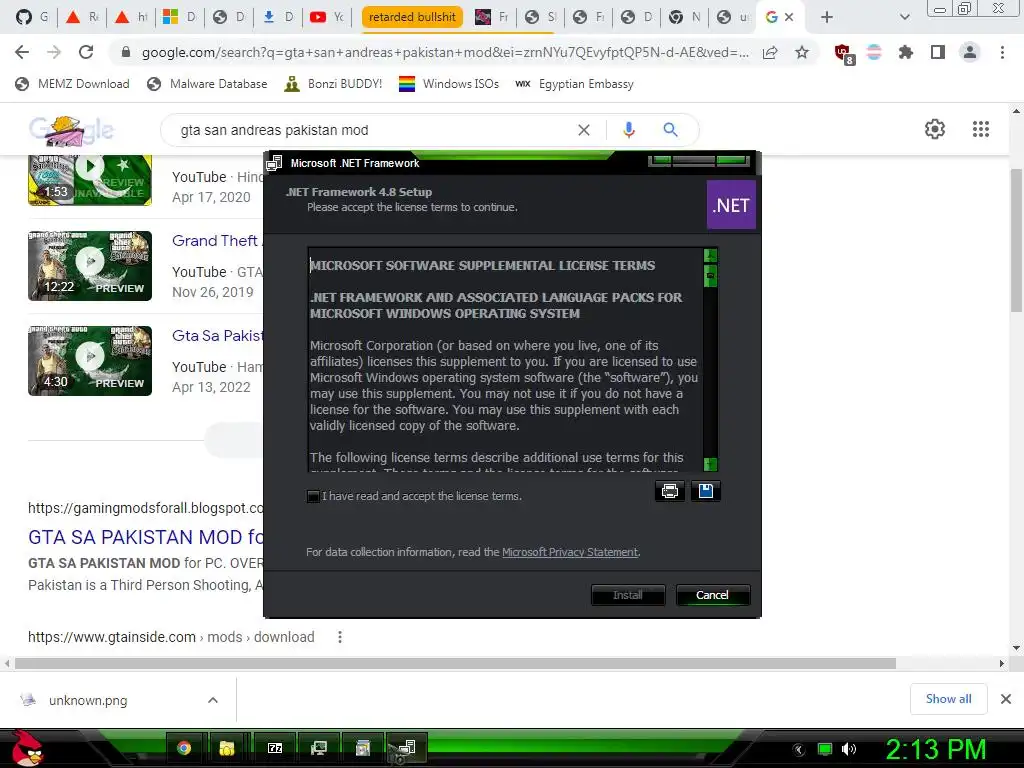
Task: Bookmark this page with star icon
Action: (x=802, y=52)
